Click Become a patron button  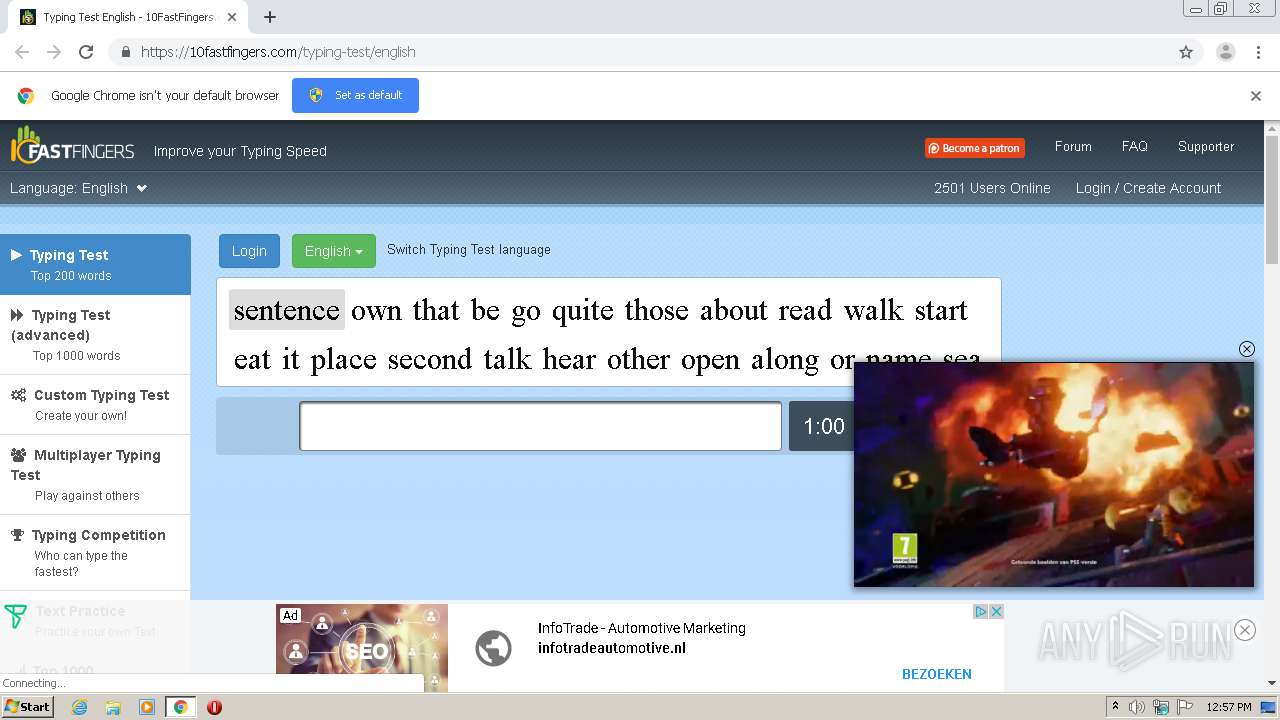pyautogui.click(x=974, y=148)
